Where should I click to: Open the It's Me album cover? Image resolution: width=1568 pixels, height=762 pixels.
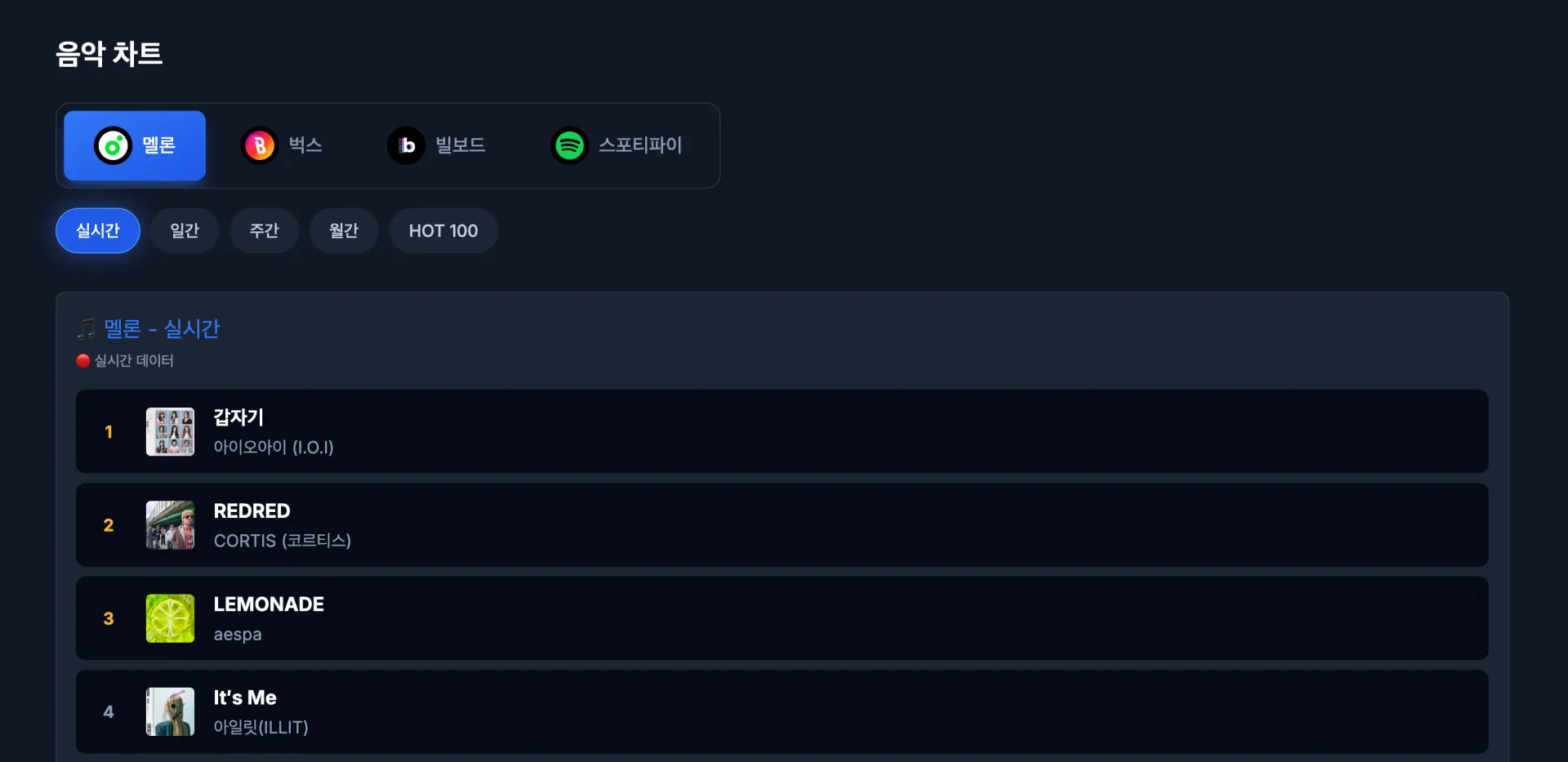point(170,711)
